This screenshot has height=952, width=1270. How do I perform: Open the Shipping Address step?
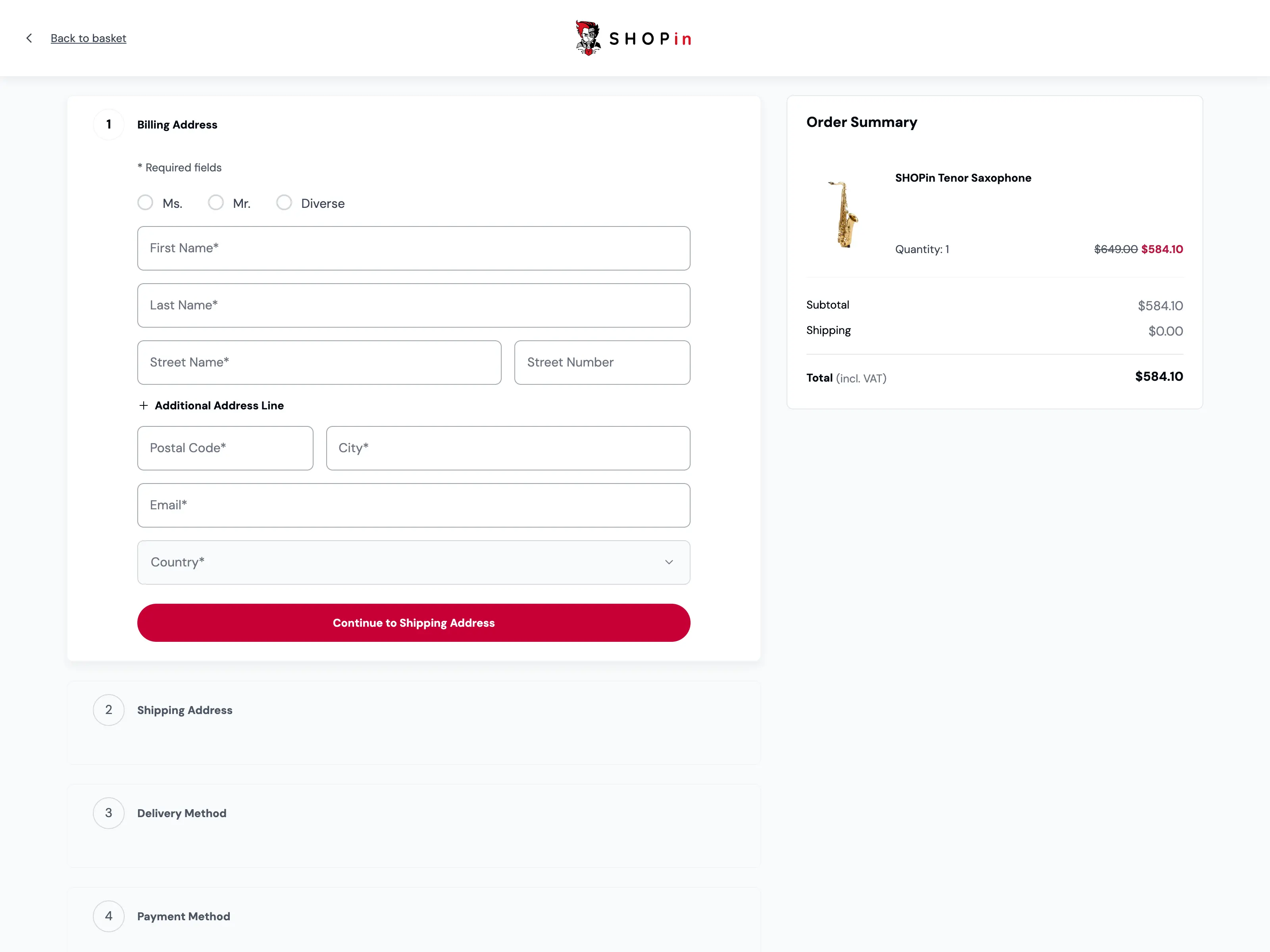tap(184, 710)
